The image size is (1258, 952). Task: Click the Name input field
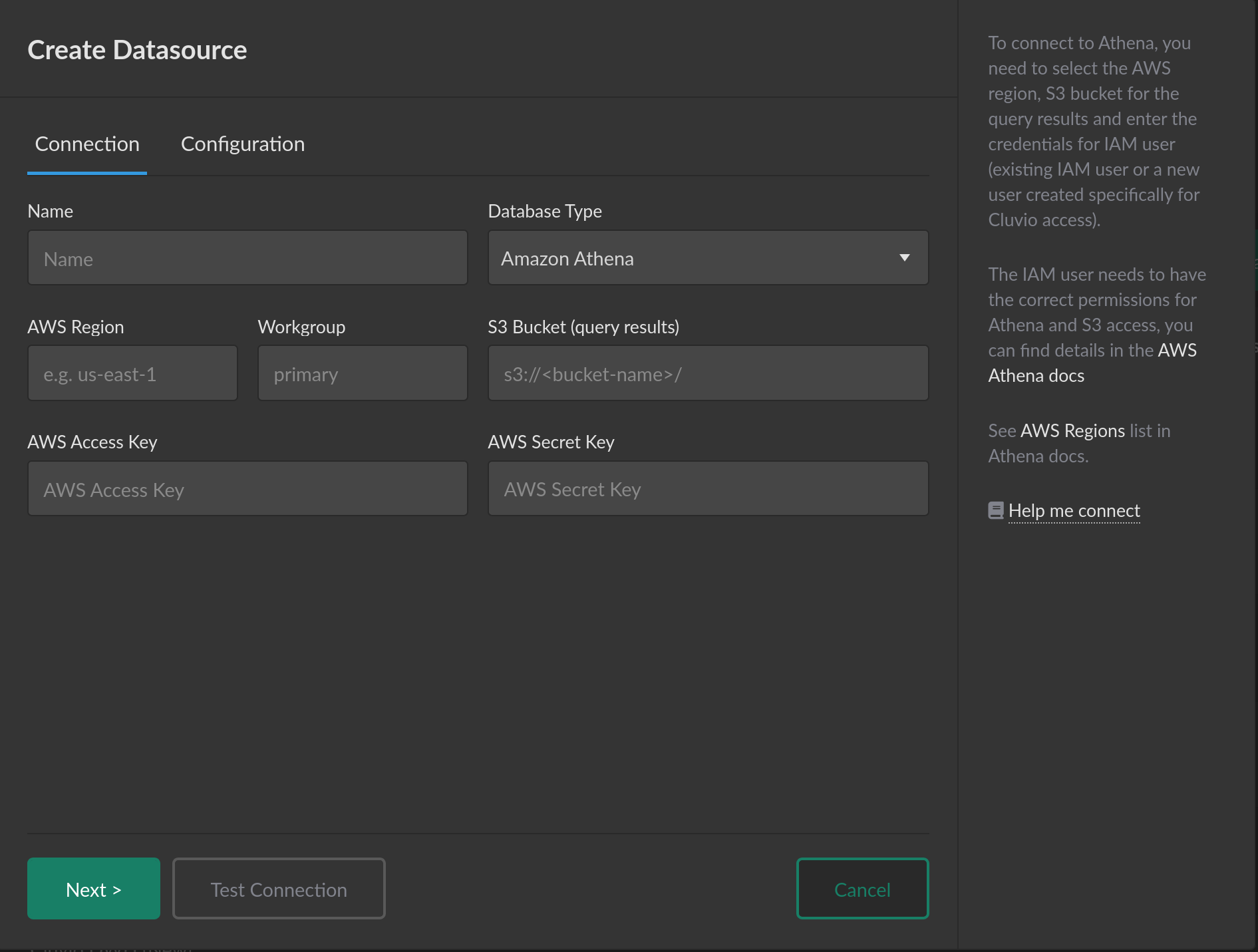pyautogui.click(x=247, y=258)
